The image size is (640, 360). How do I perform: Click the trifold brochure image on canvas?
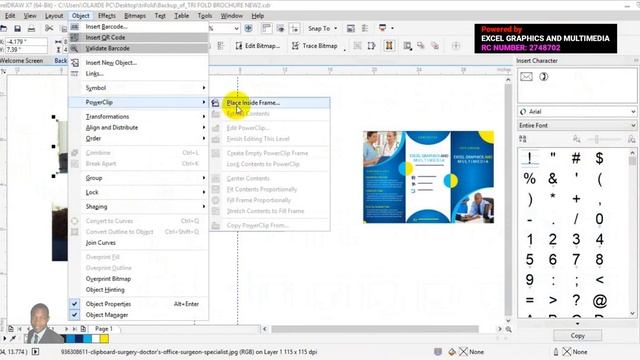(x=428, y=177)
